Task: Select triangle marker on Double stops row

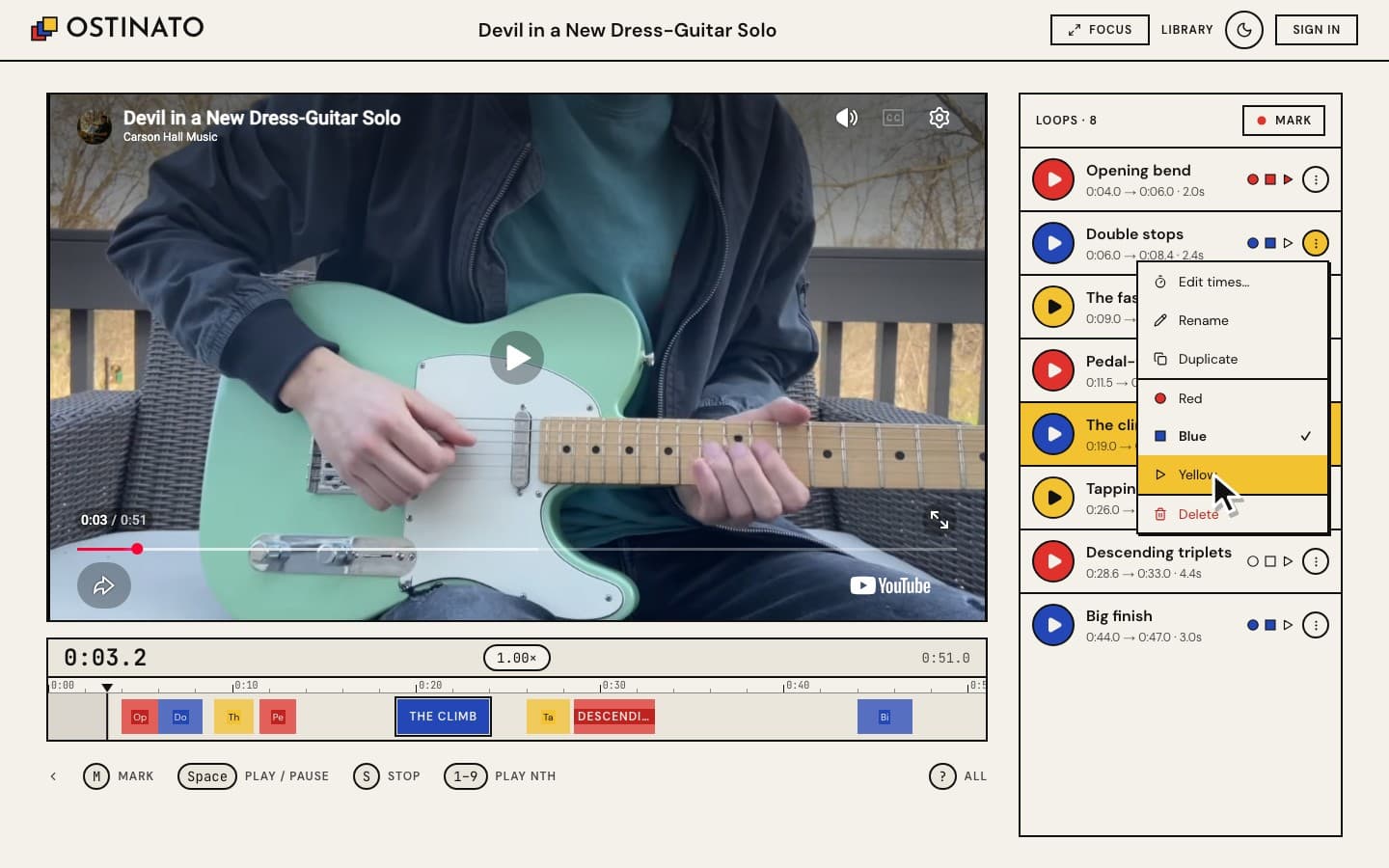Action: click(x=1288, y=243)
